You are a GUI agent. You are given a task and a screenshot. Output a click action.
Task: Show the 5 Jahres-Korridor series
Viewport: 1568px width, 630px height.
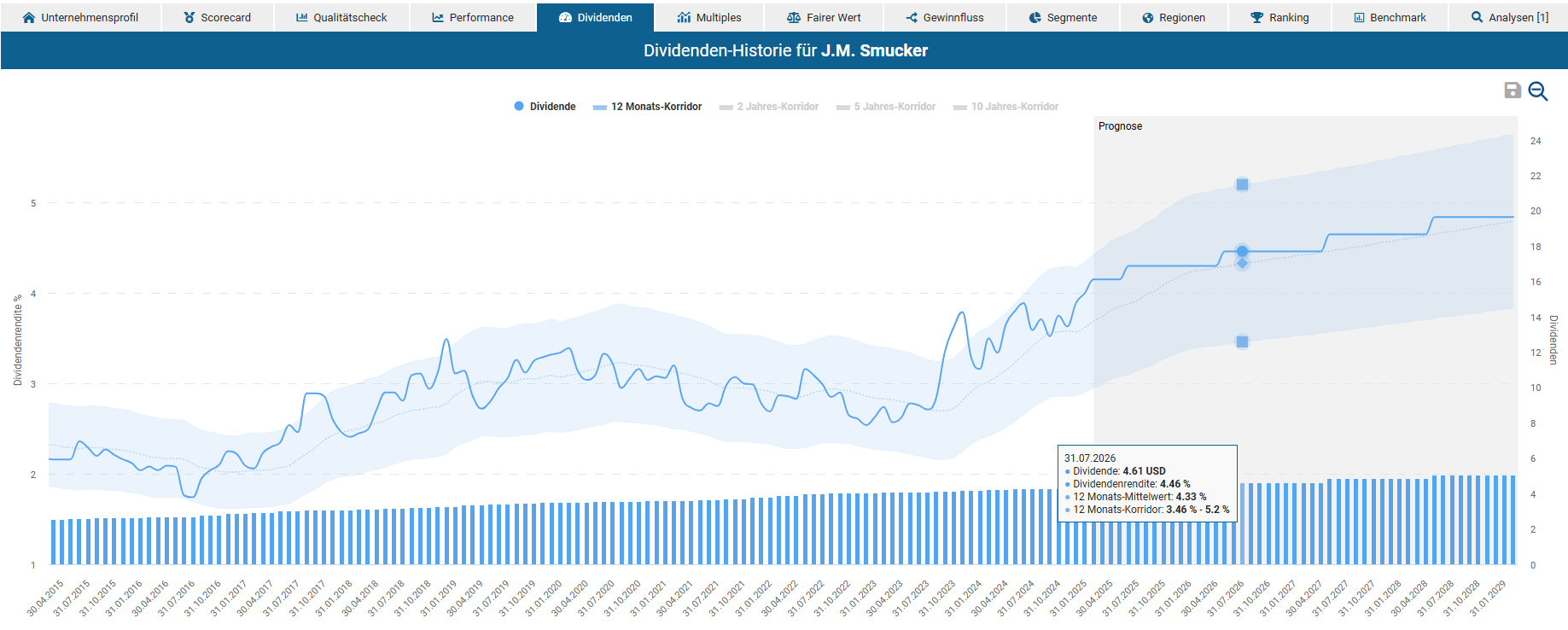coord(886,107)
